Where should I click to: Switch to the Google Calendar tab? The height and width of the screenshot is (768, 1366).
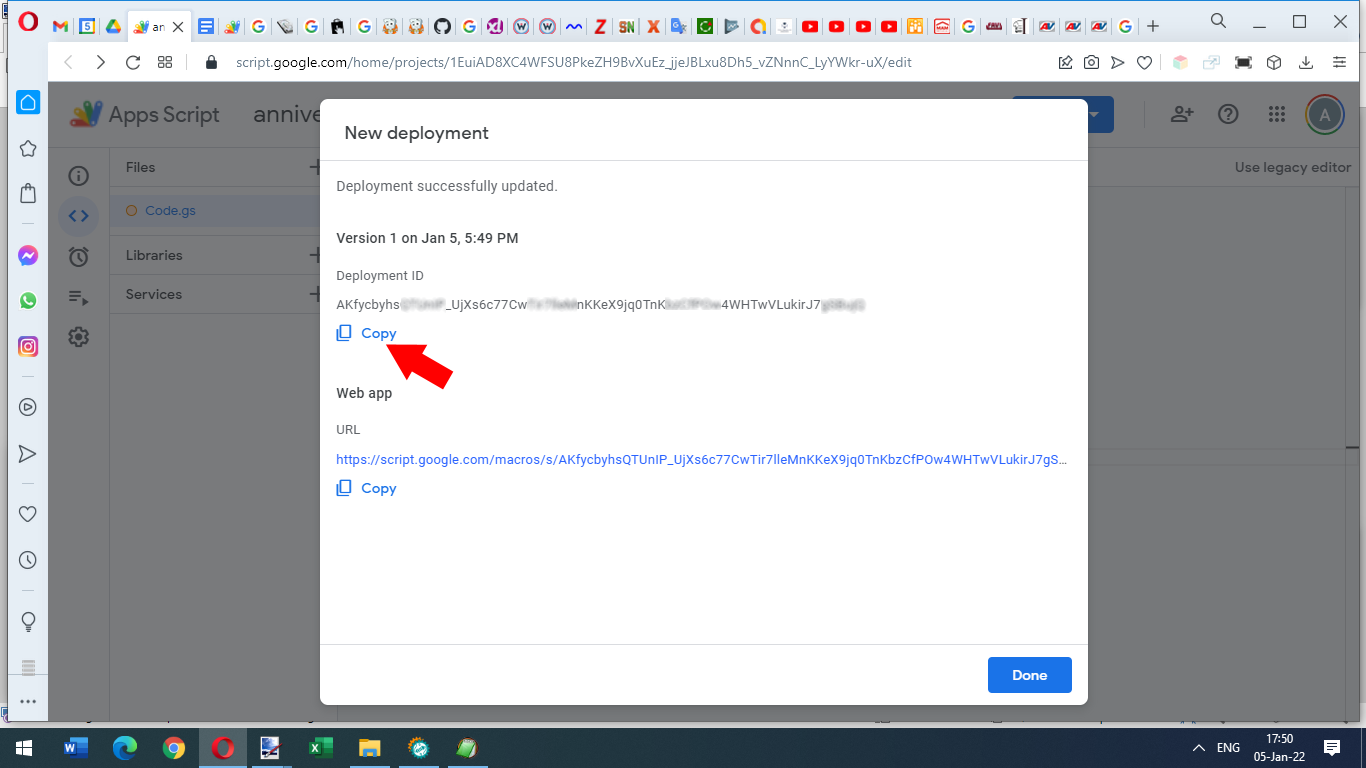click(87, 27)
